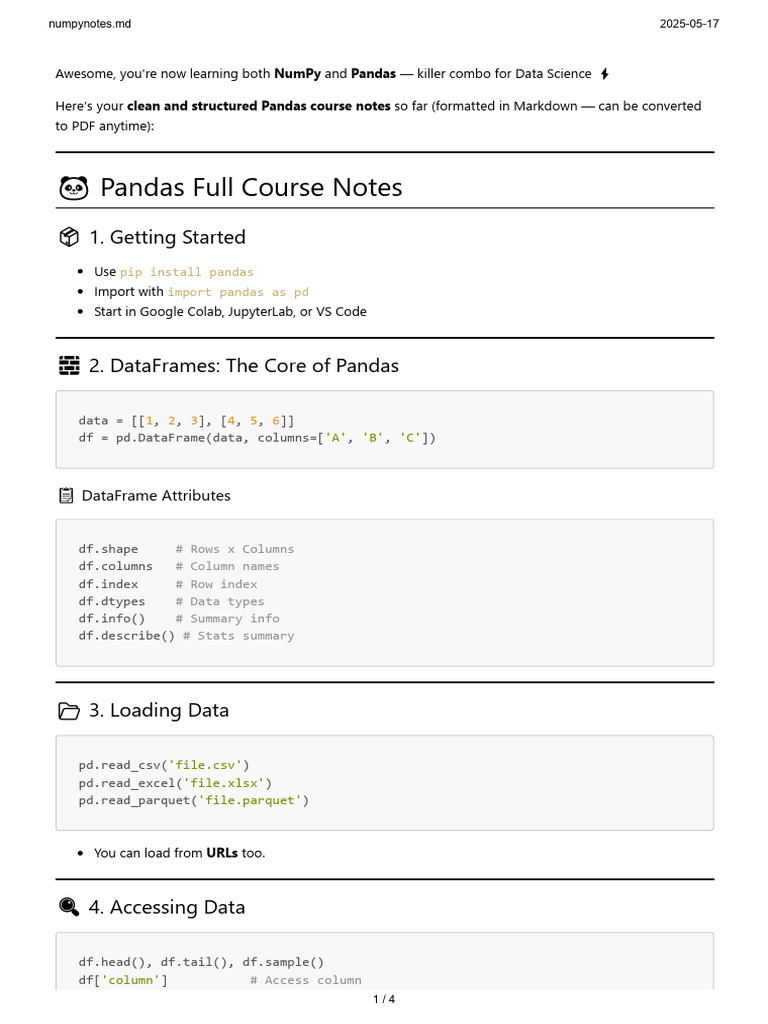Viewport: 768px width, 1024px height.
Task: Click the bold "URLs" word in the bullet
Action: pos(221,853)
